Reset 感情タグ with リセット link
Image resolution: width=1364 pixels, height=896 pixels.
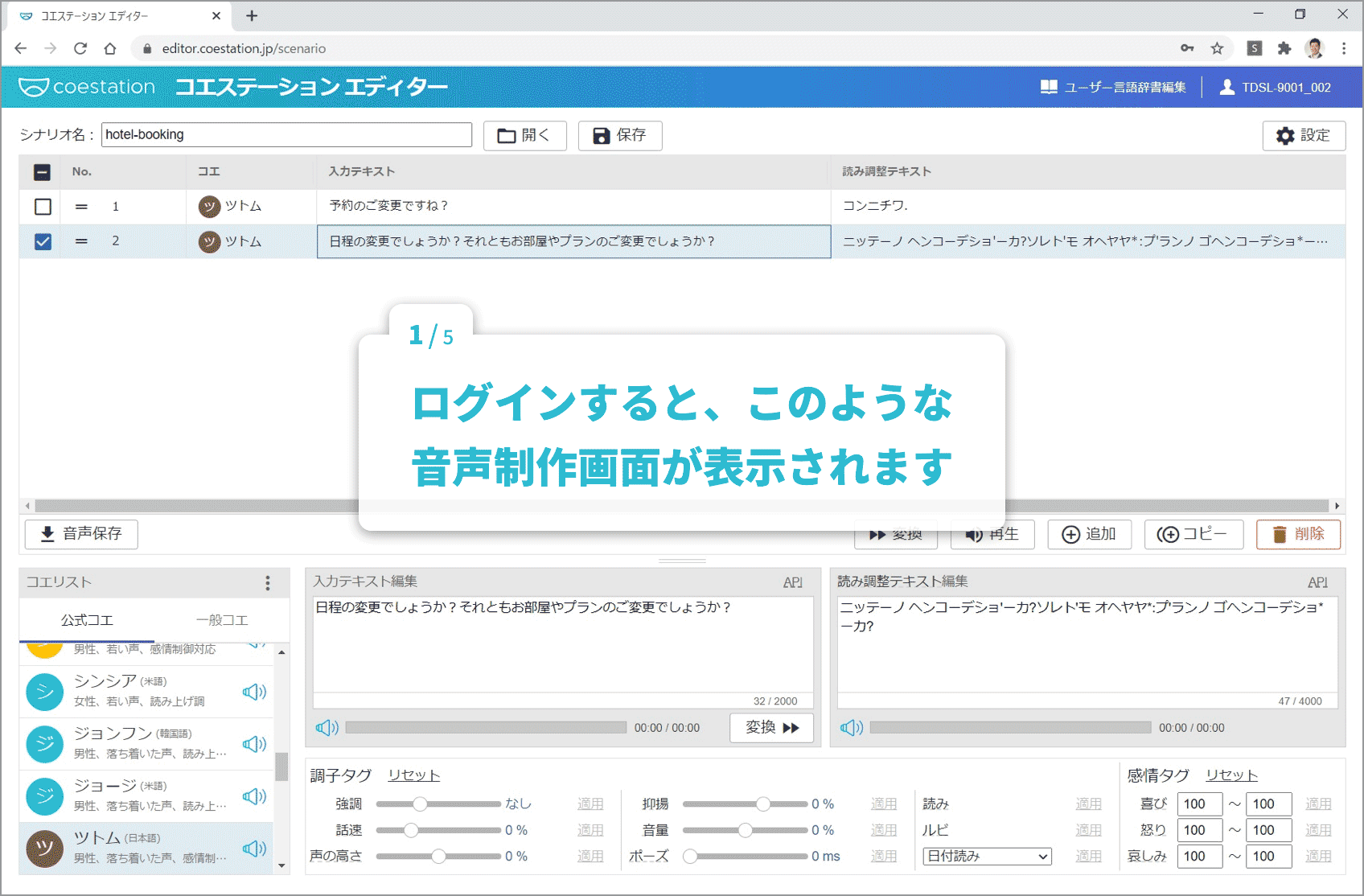[1231, 775]
